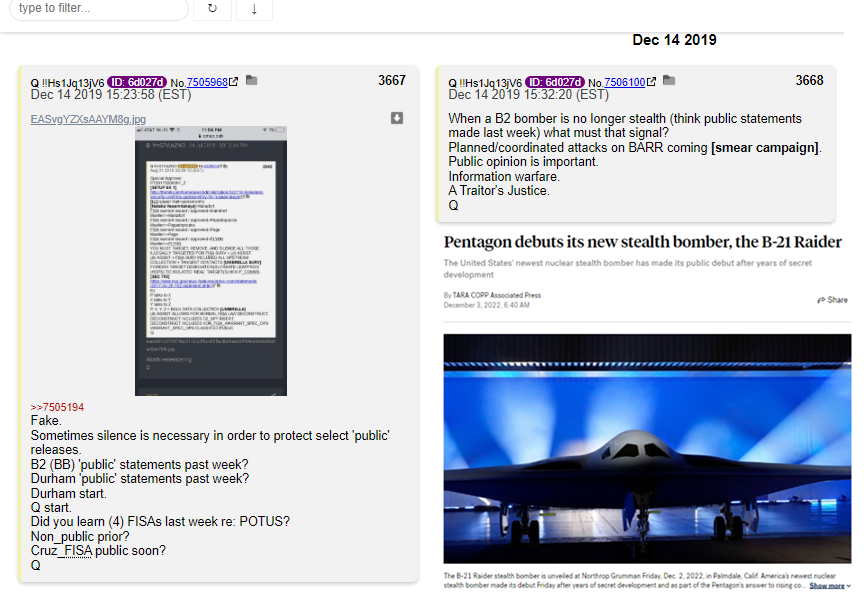Click the refresh arrow button beside filter
This screenshot has height=604, width=864.
tap(212, 9)
